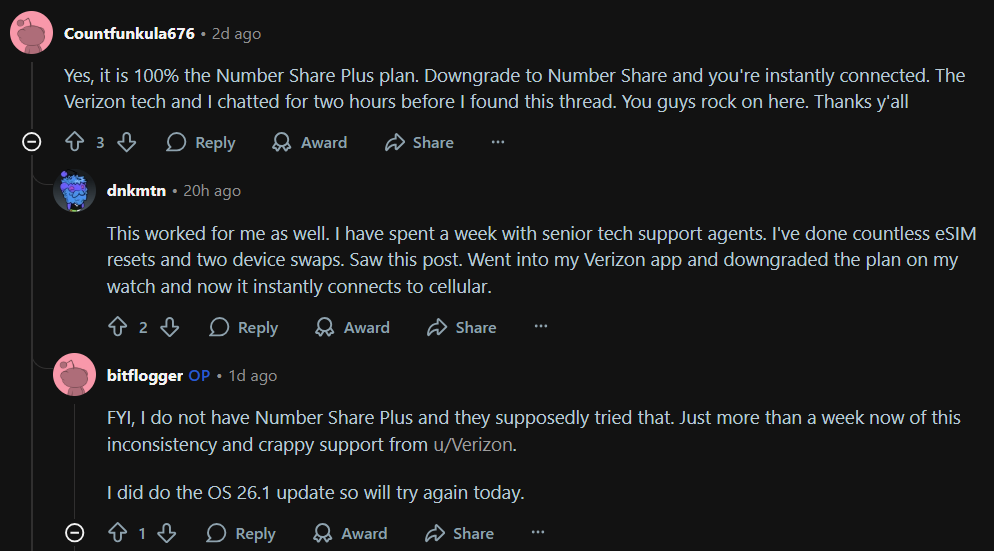Upvote dnkmtn's comment
Screen dimensions: 994x551
tap(117, 327)
